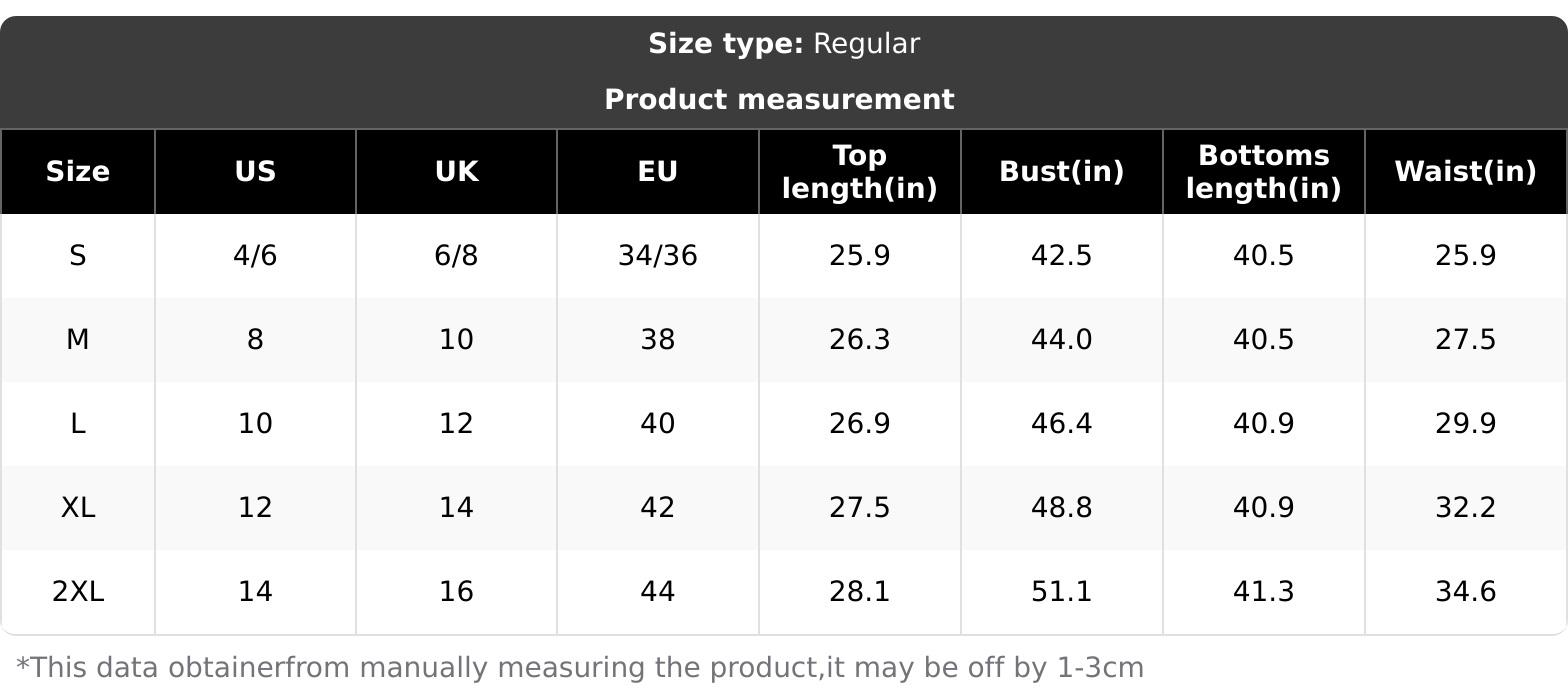Select the XL size row label
The width and height of the screenshot is (1568, 700).
pyautogui.click(x=78, y=508)
